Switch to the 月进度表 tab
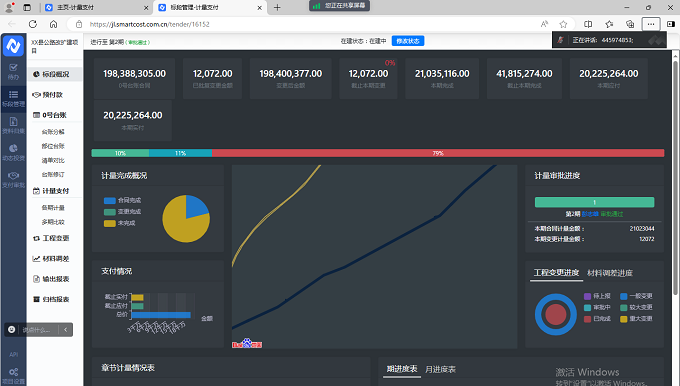This screenshot has height=386, width=680. [440, 370]
